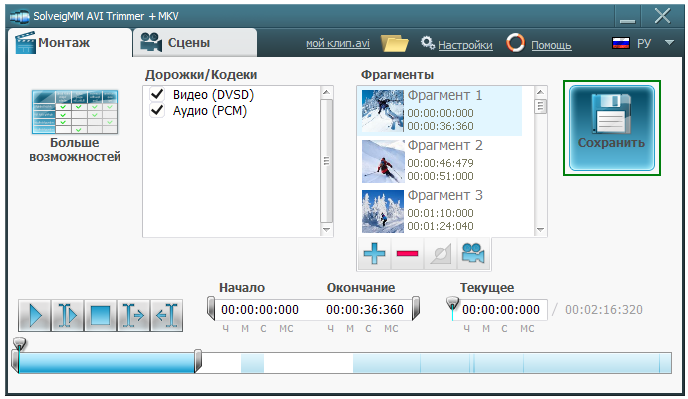The height and width of the screenshot is (399, 688).
Task: Stop playback with the square button
Action: pos(100,315)
